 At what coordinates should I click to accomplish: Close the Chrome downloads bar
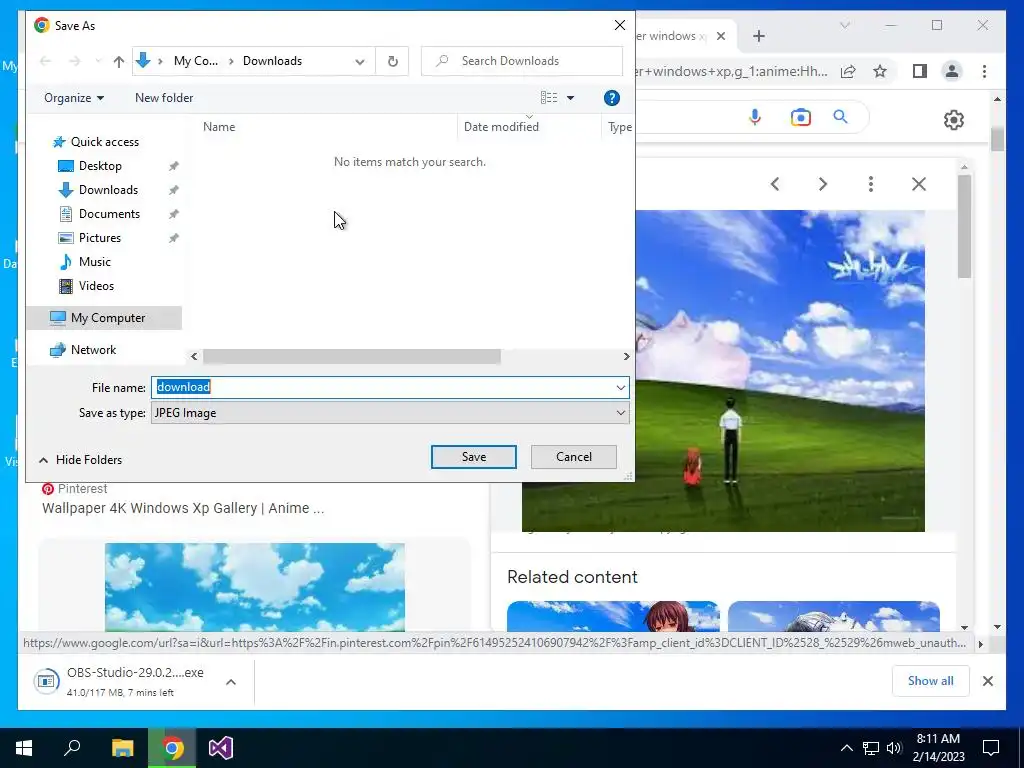coord(987,681)
